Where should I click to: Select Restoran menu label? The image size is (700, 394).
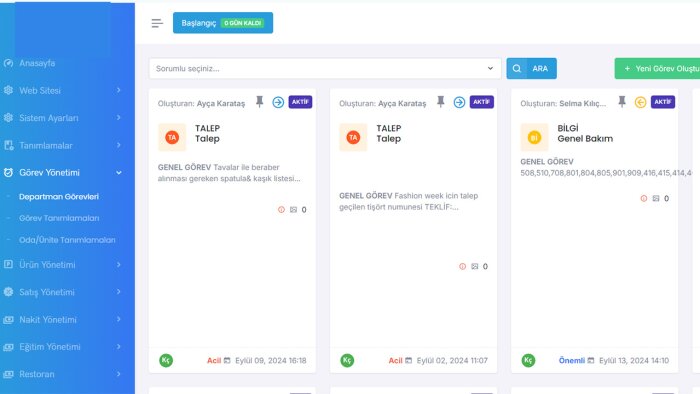pos(37,374)
